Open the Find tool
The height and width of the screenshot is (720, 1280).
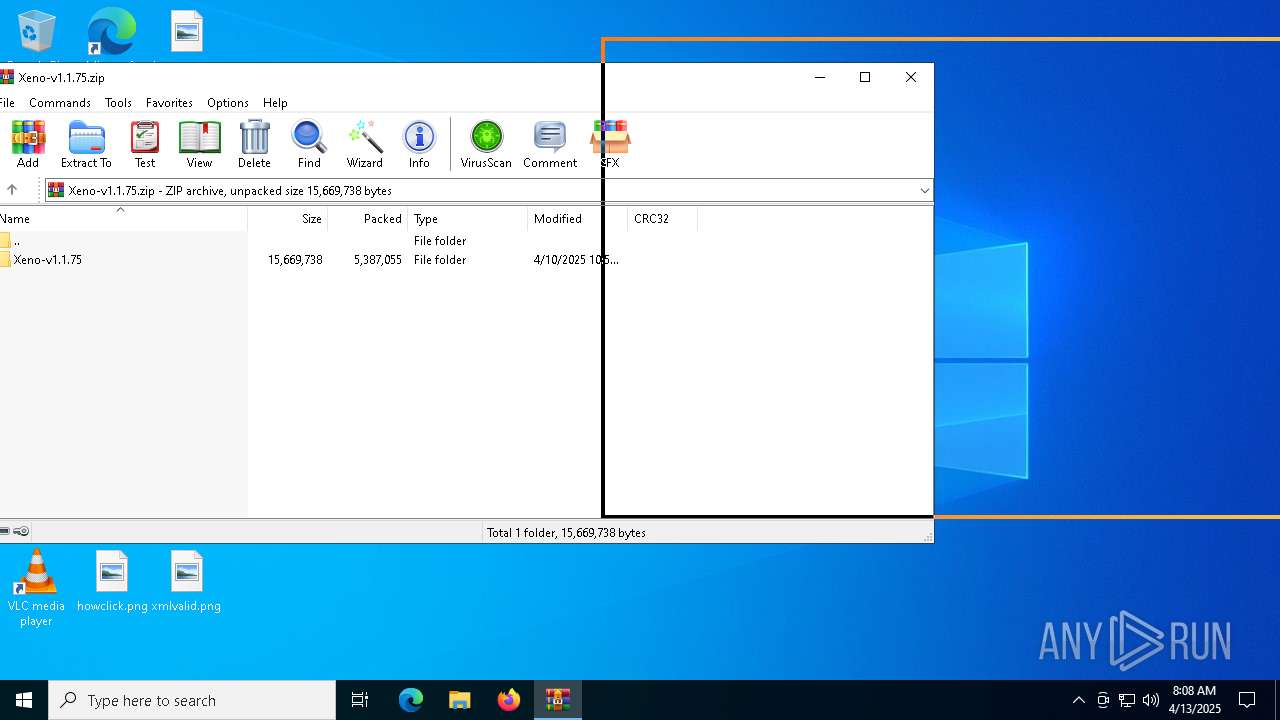click(x=309, y=144)
